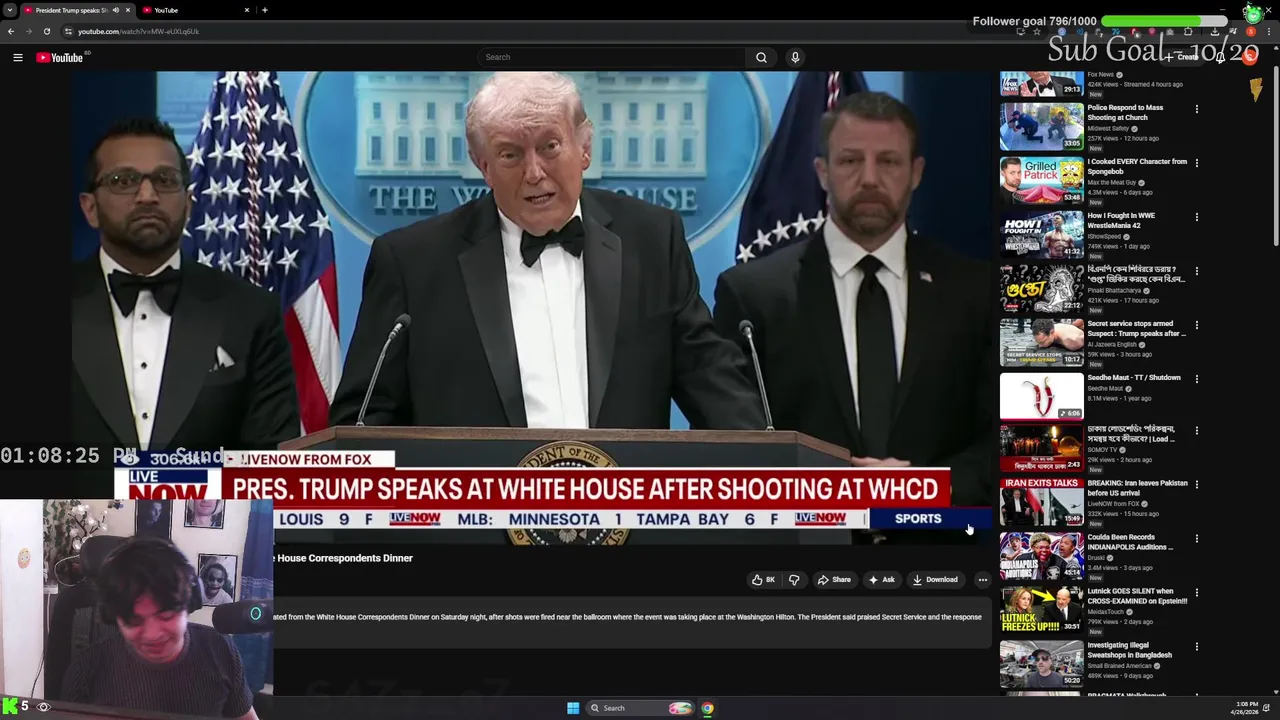Click the Download button
The height and width of the screenshot is (720, 1280).
pyautogui.click(x=935, y=580)
